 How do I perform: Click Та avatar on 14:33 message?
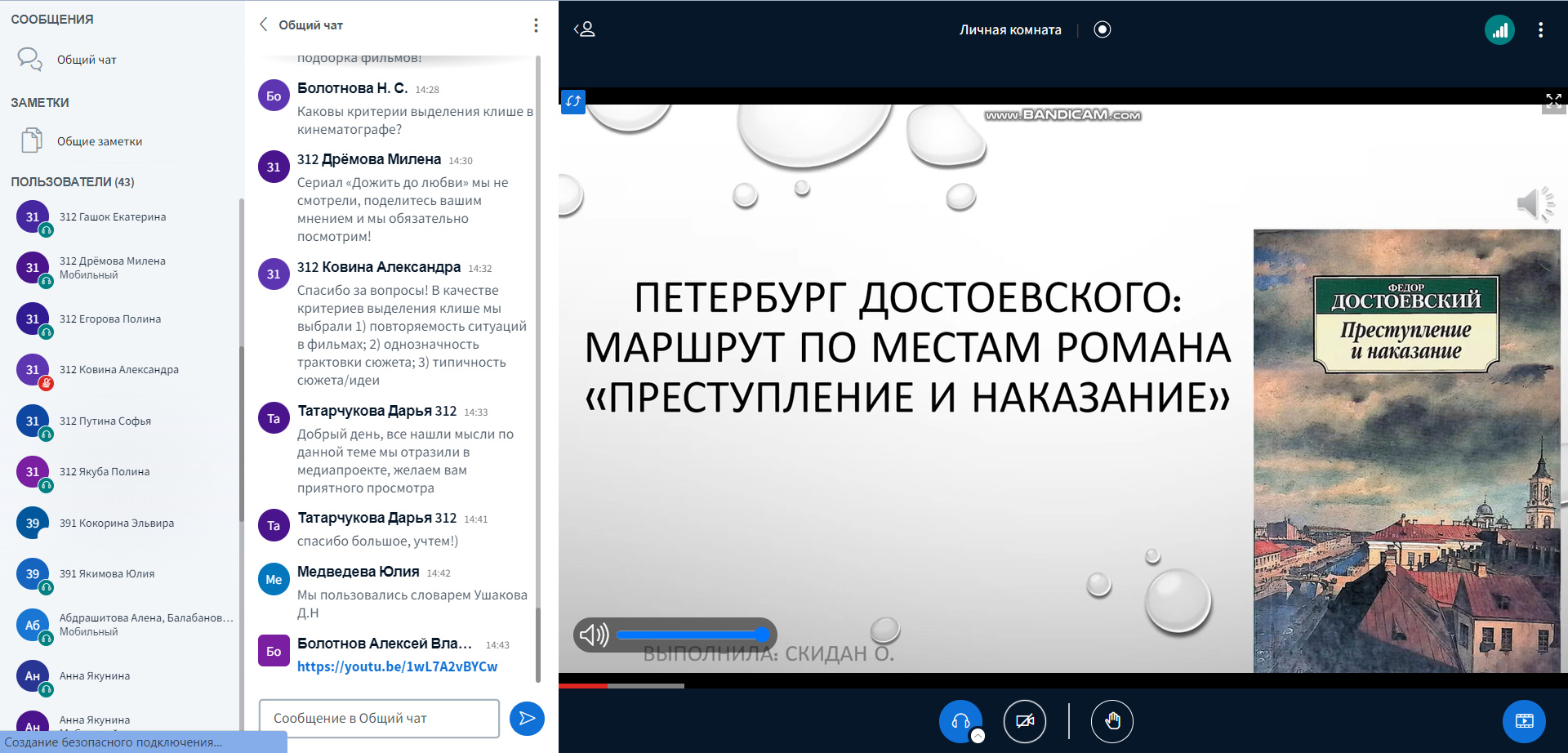[274, 419]
